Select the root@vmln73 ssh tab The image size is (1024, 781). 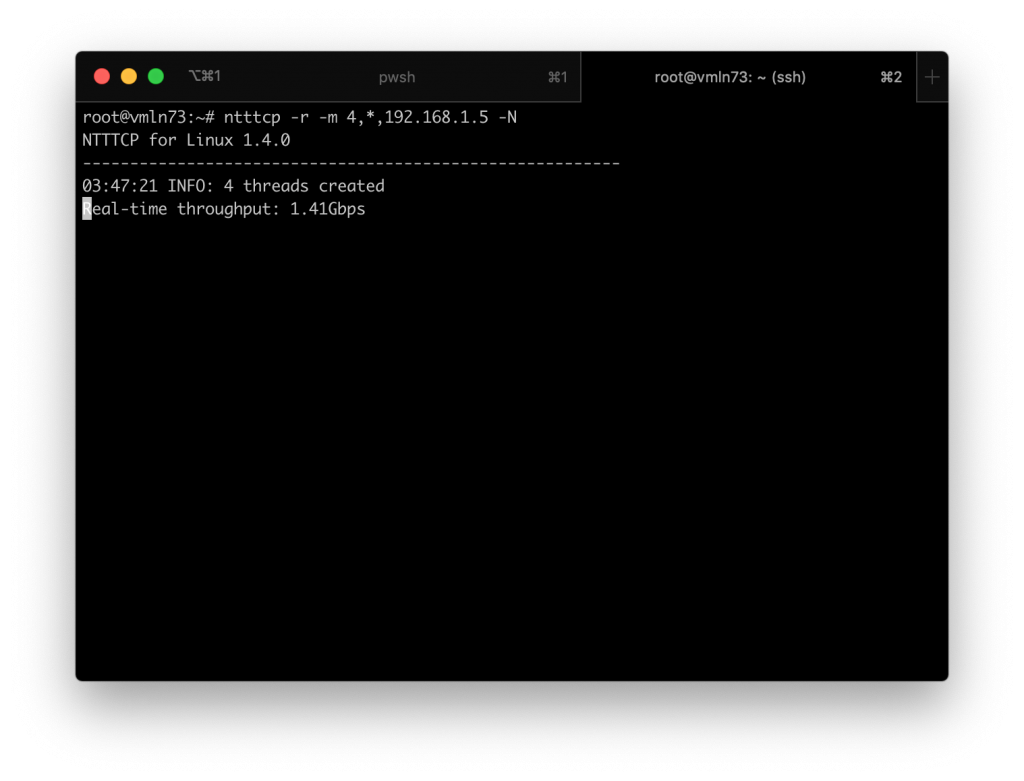(730, 77)
